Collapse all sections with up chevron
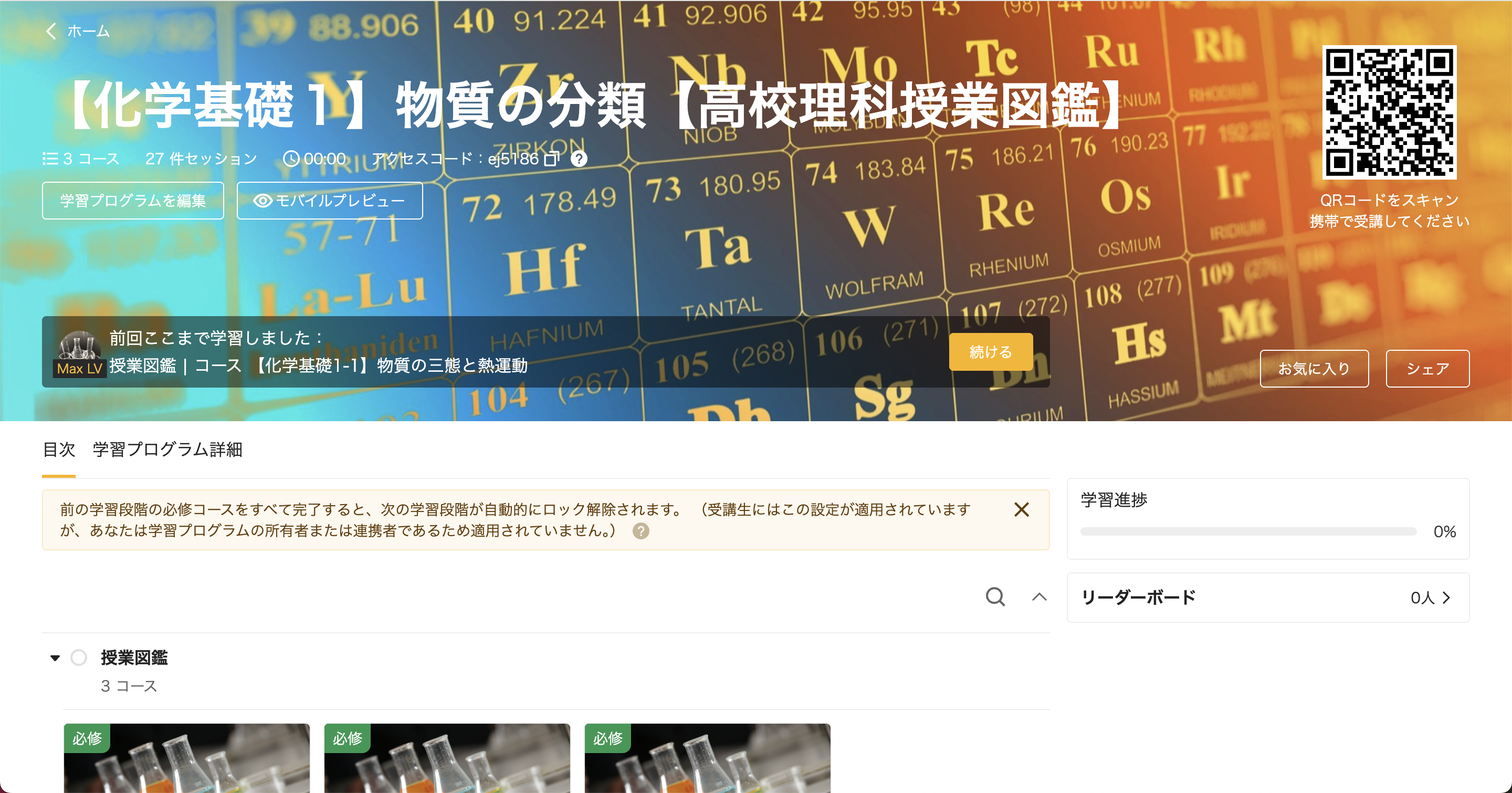The image size is (1512, 793). 1039,597
